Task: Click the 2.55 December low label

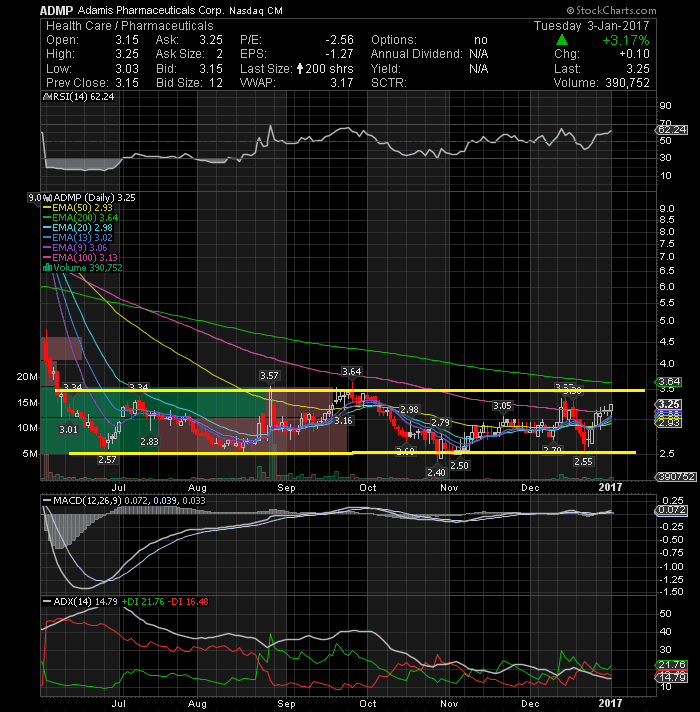Action: coord(583,461)
